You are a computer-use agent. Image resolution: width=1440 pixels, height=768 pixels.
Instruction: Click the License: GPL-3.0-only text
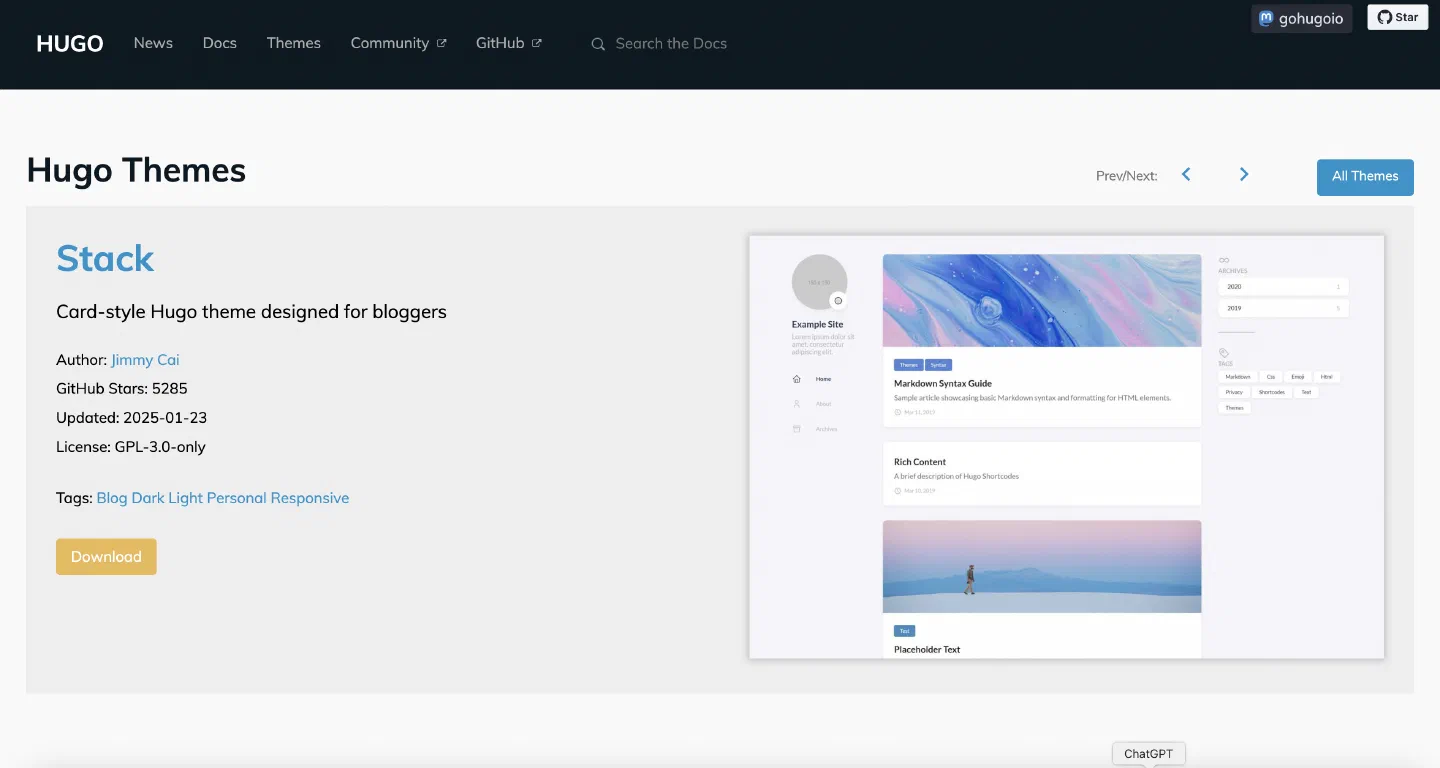[131, 447]
